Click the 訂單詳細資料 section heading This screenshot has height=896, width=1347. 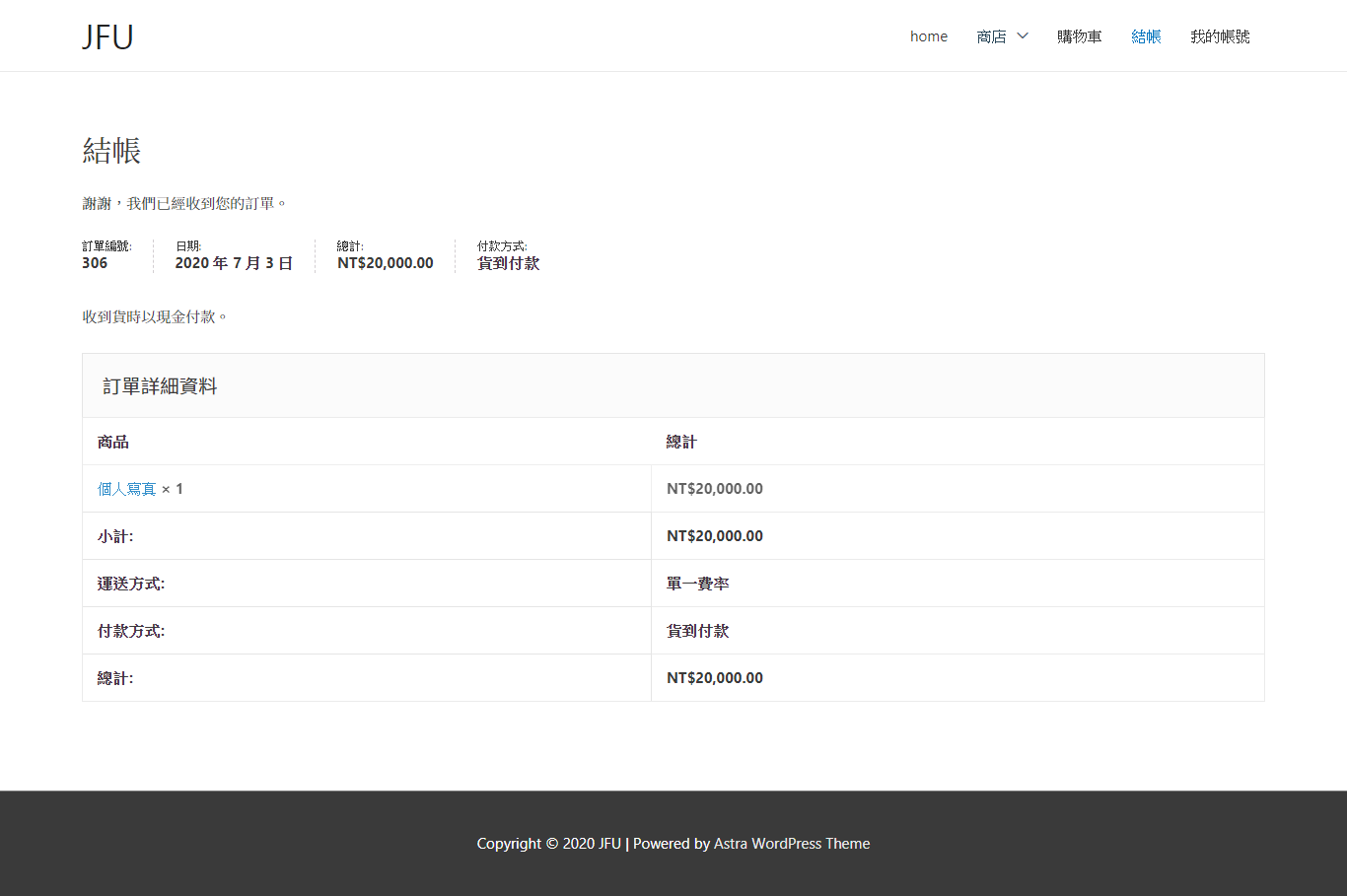click(x=160, y=386)
